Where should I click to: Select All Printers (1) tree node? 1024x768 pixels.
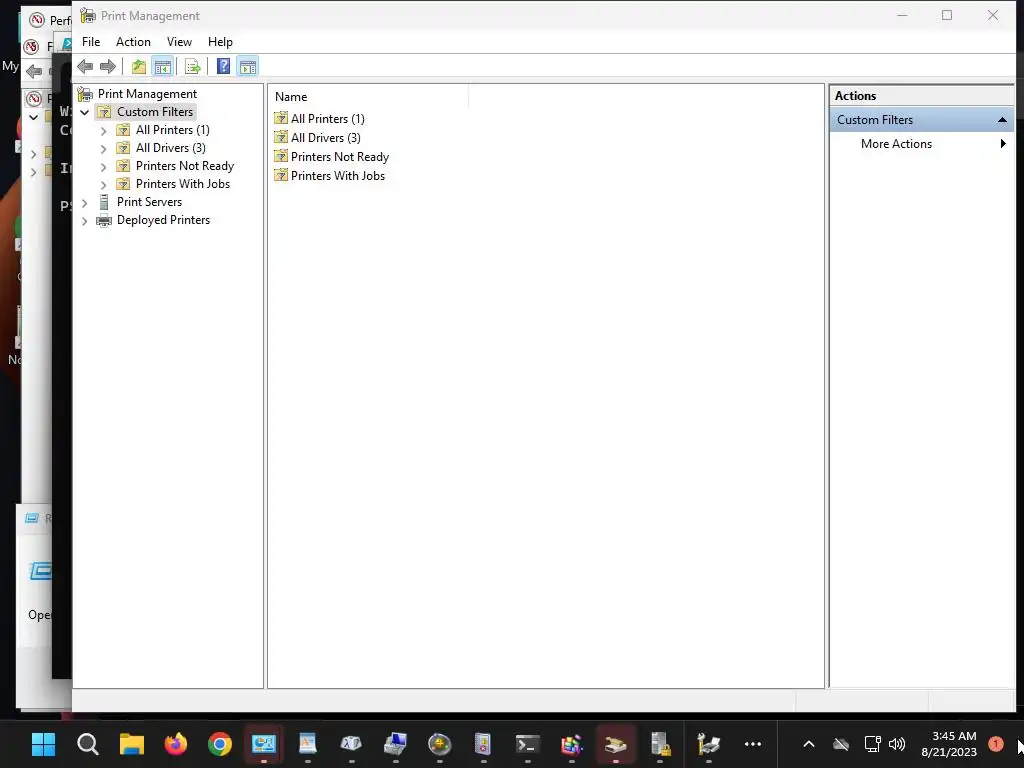coord(172,130)
